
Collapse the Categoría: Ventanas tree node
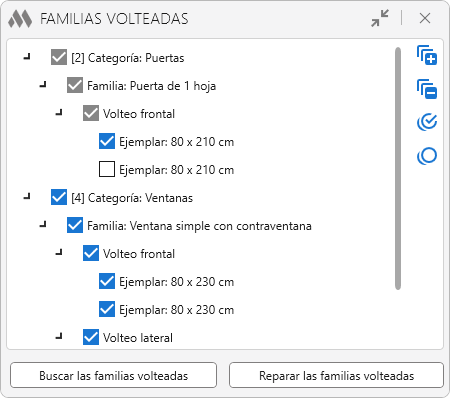[27, 197]
